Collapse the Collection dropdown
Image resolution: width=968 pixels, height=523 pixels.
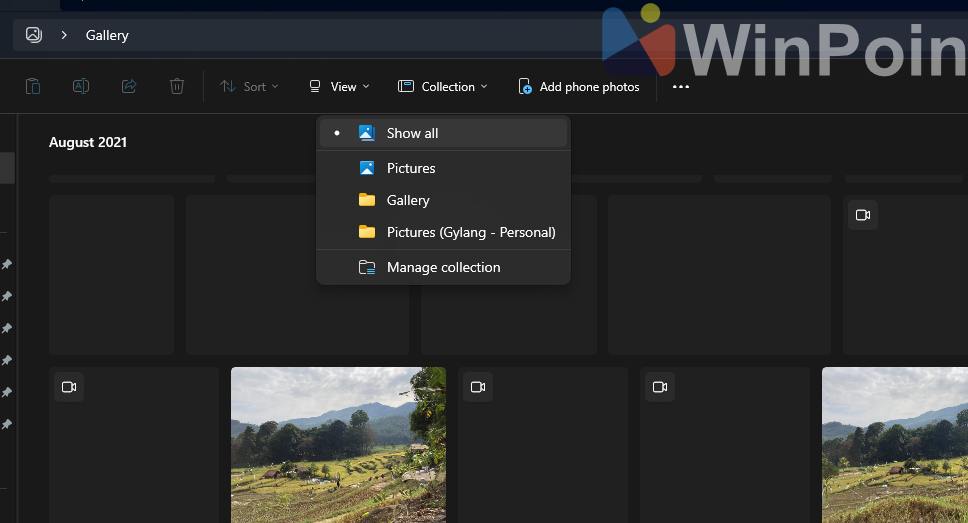(x=443, y=87)
